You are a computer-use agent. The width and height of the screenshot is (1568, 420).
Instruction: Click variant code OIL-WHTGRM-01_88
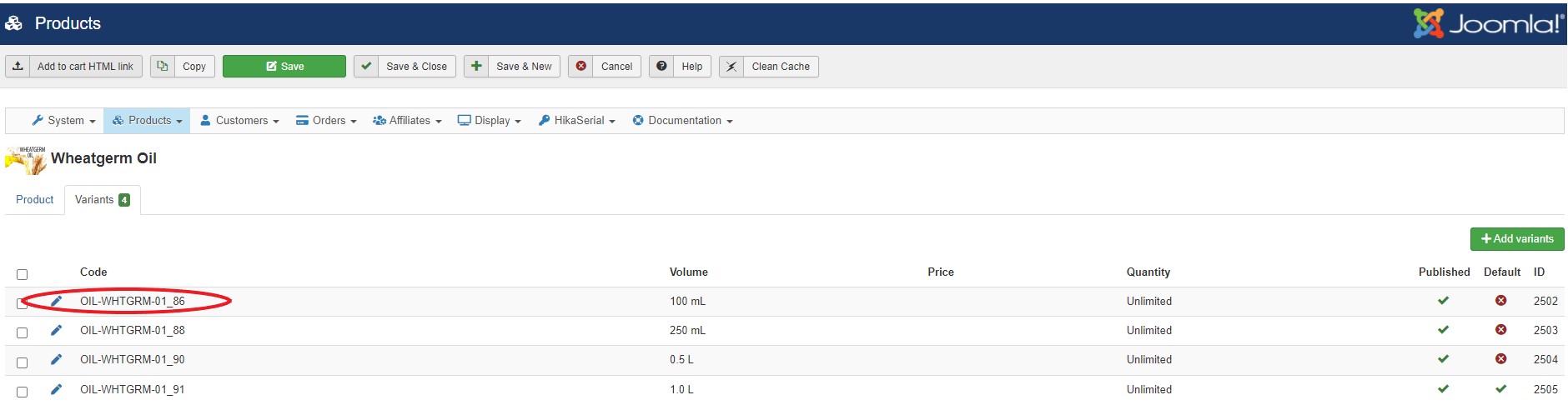tap(133, 330)
